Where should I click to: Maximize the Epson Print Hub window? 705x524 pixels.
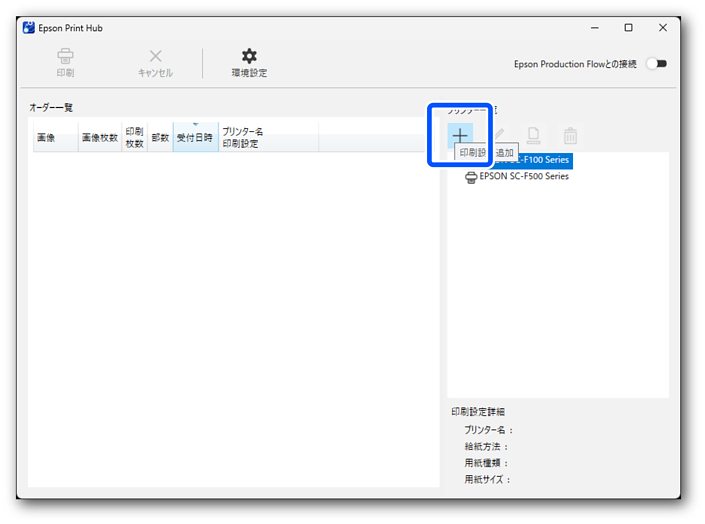(x=628, y=28)
